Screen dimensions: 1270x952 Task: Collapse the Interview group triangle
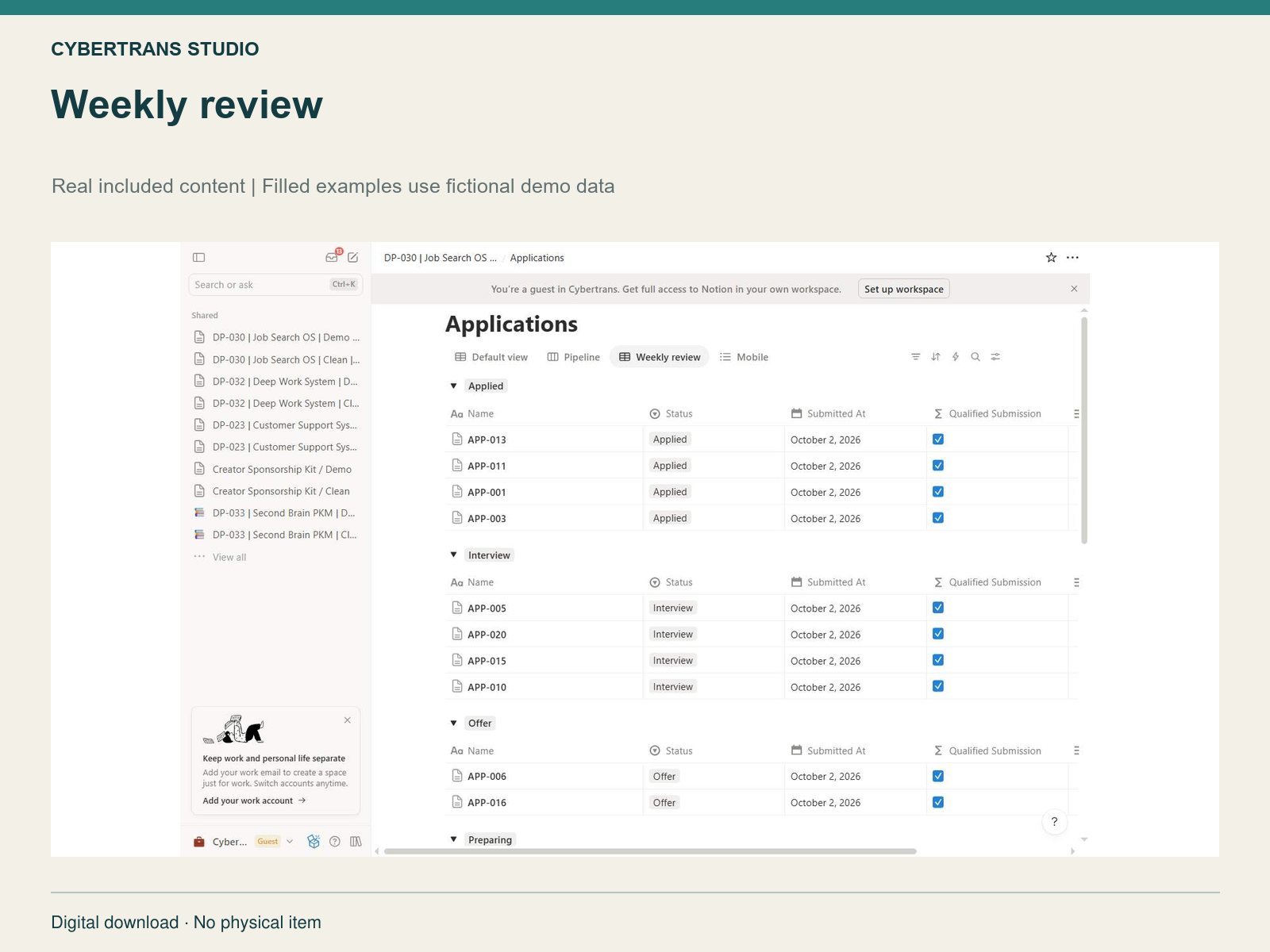coord(454,555)
